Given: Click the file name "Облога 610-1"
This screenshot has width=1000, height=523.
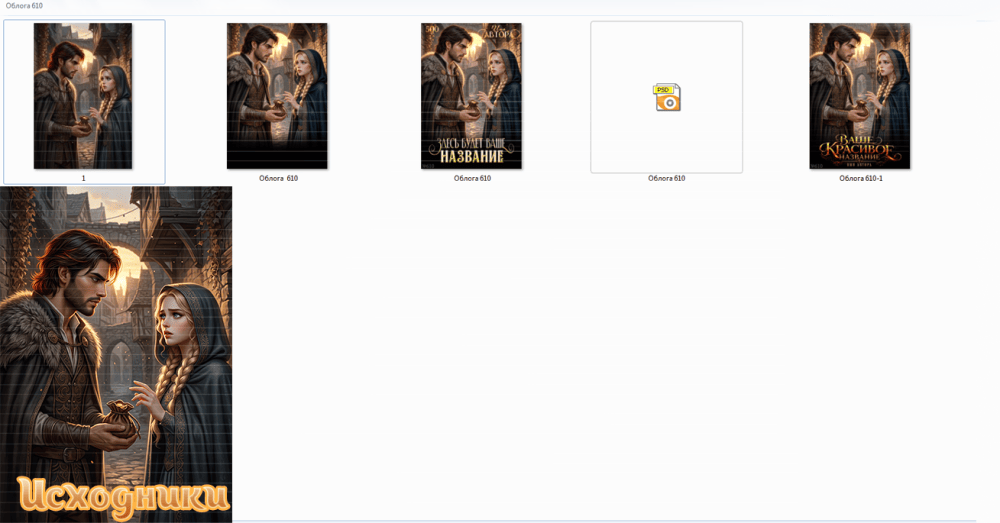Looking at the screenshot, I should (861, 179).
